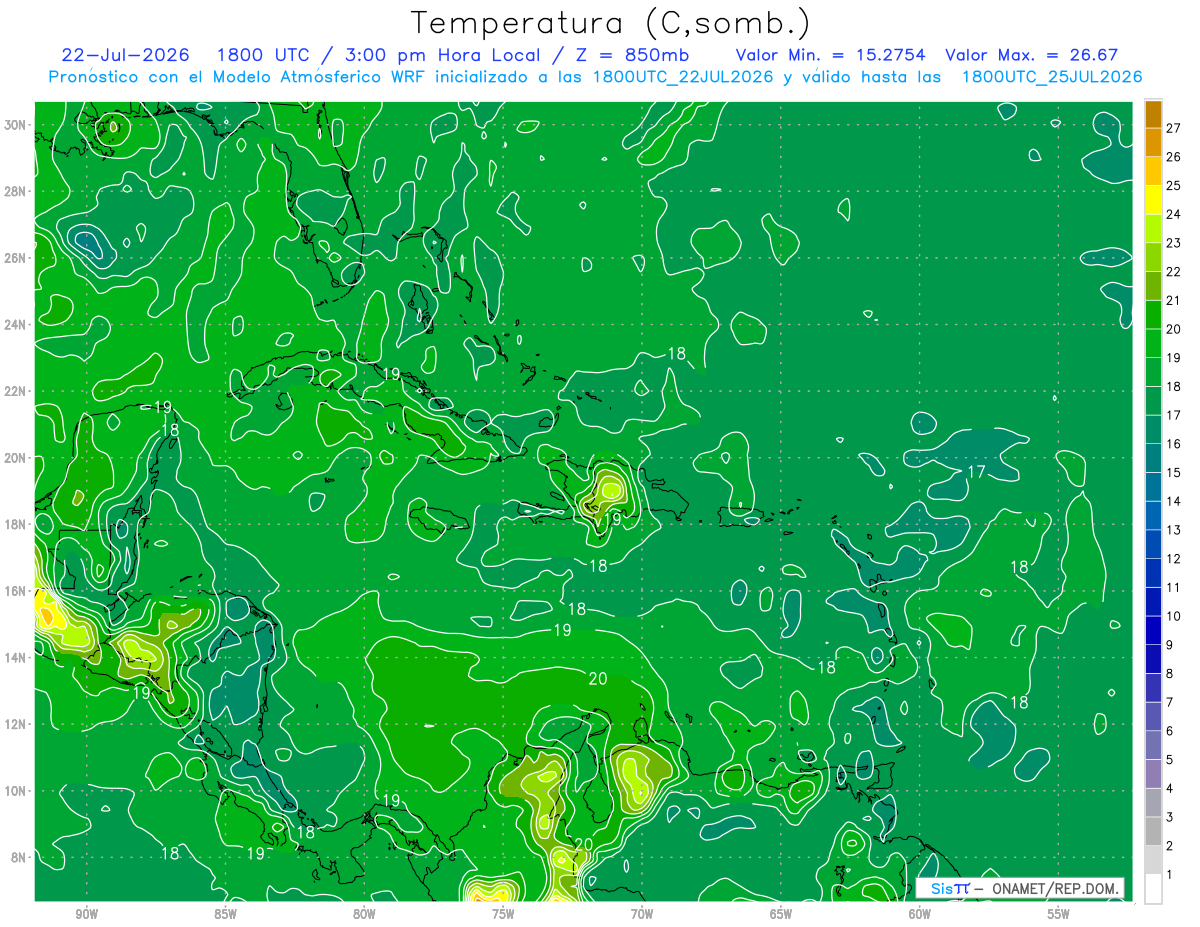Click the 90W longitude axis label
The image size is (1200, 927).
(x=86, y=914)
